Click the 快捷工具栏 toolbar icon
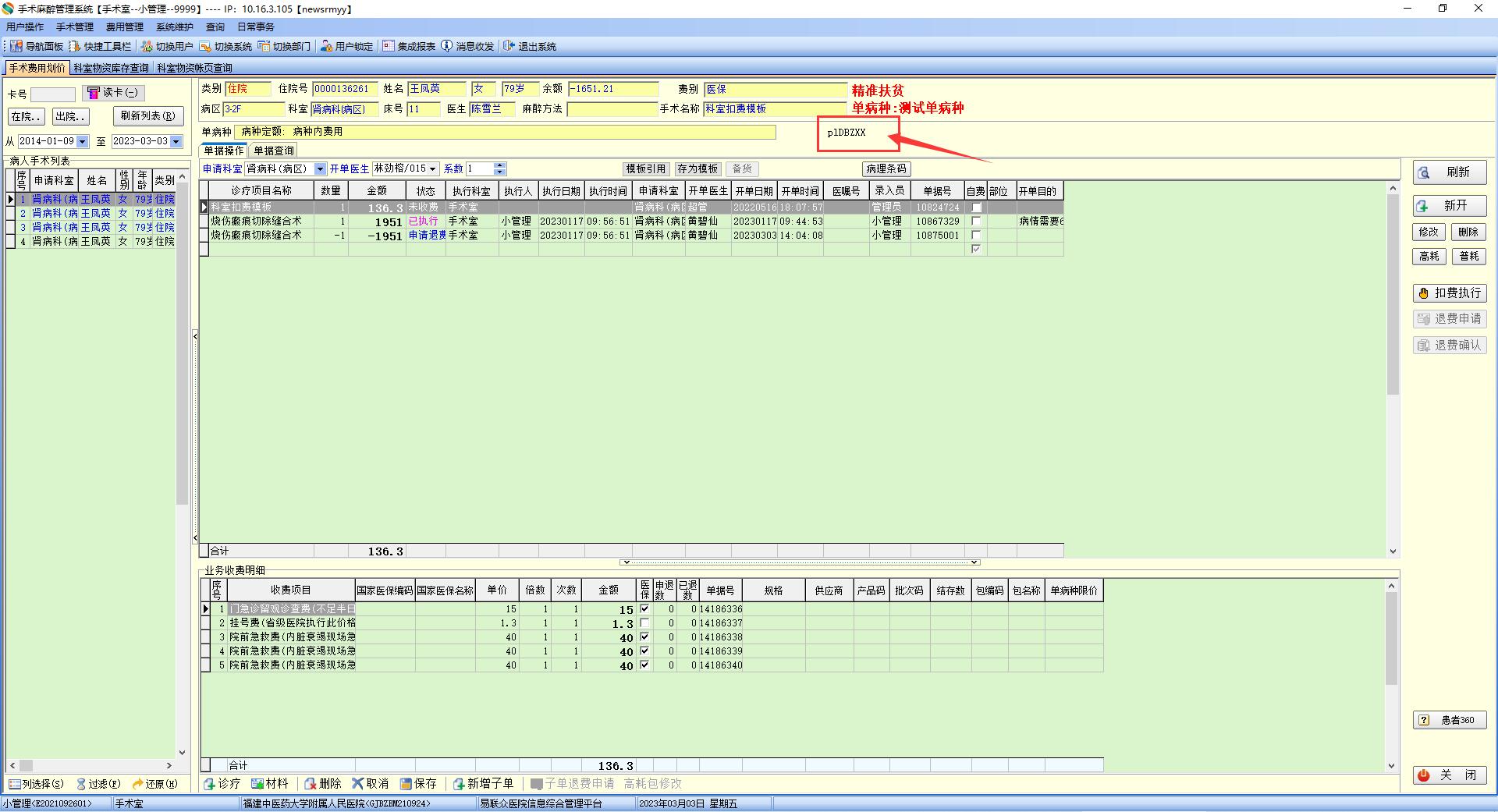Image resolution: width=1498 pixels, height=812 pixels. pyautogui.click(x=75, y=47)
